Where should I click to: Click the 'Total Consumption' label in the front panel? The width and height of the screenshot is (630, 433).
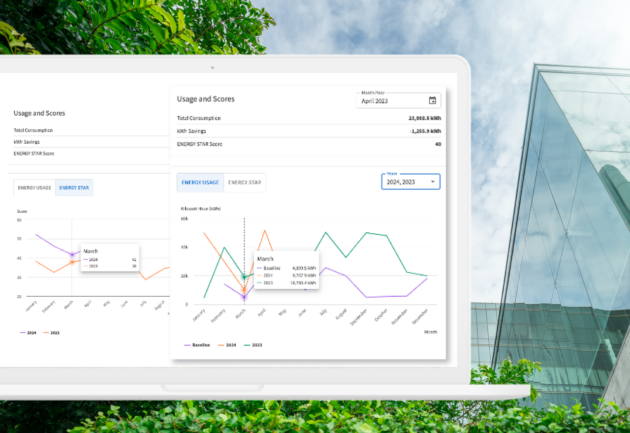coord(199,118)
